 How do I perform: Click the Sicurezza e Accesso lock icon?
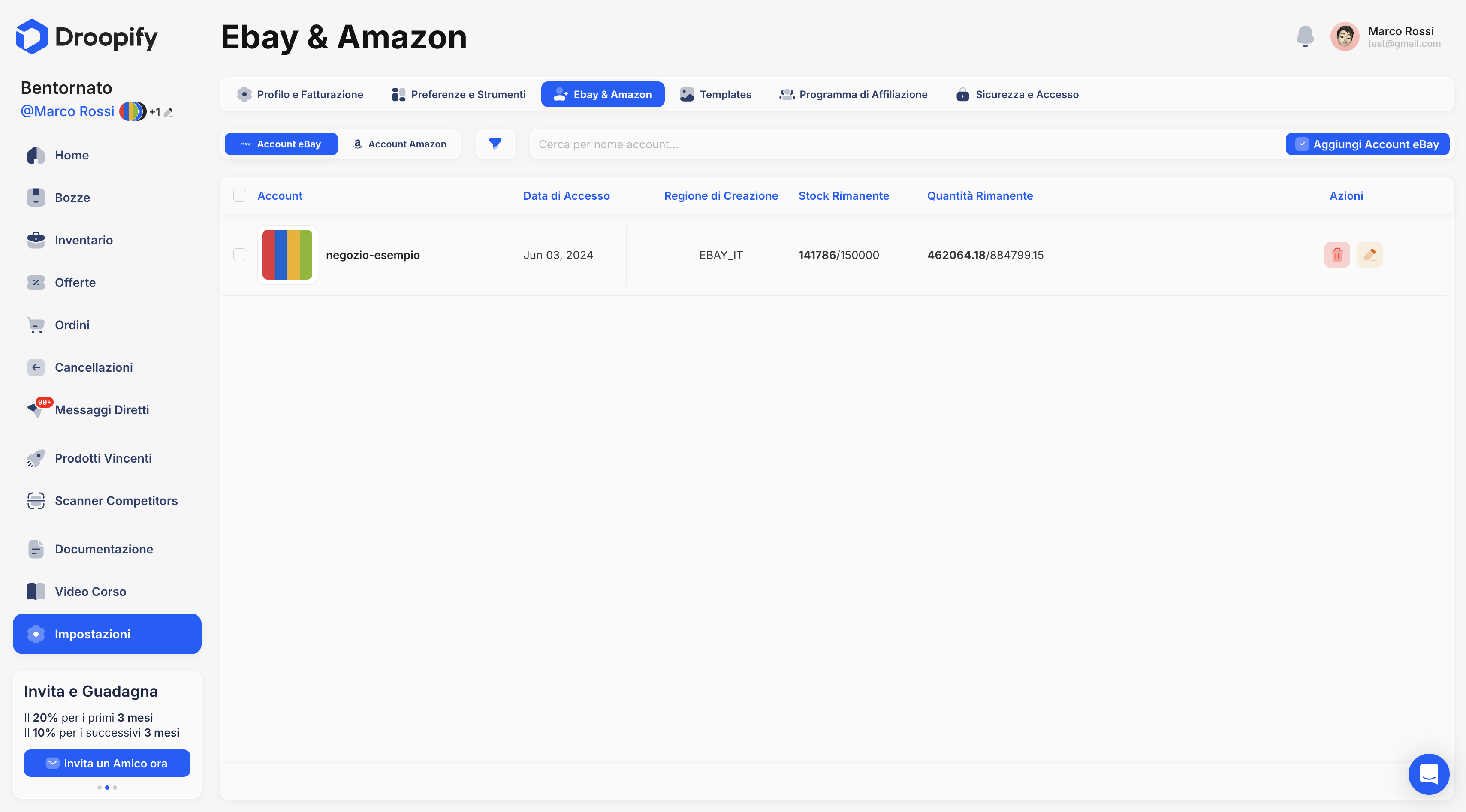click(962, 94)
